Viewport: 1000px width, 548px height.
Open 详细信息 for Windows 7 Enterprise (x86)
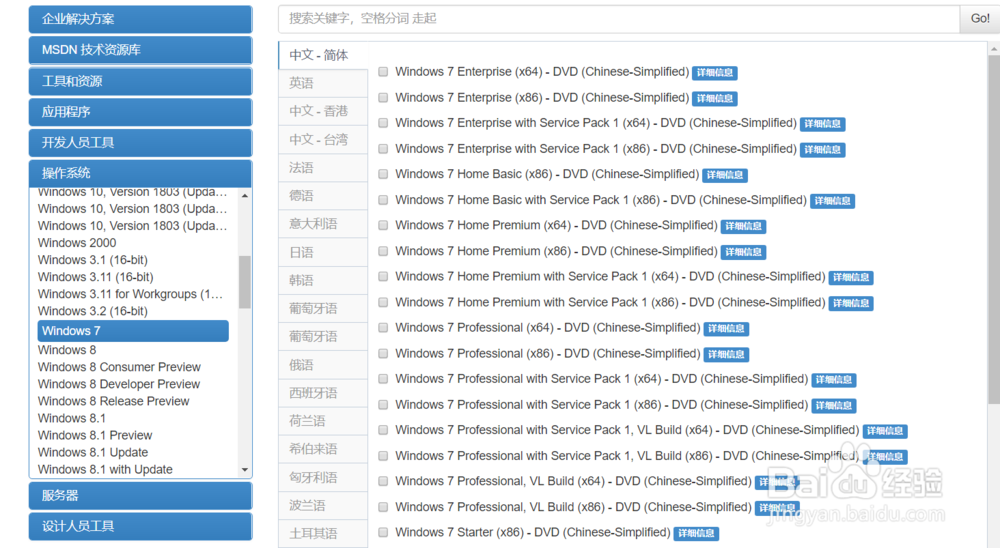coord(715,98)
